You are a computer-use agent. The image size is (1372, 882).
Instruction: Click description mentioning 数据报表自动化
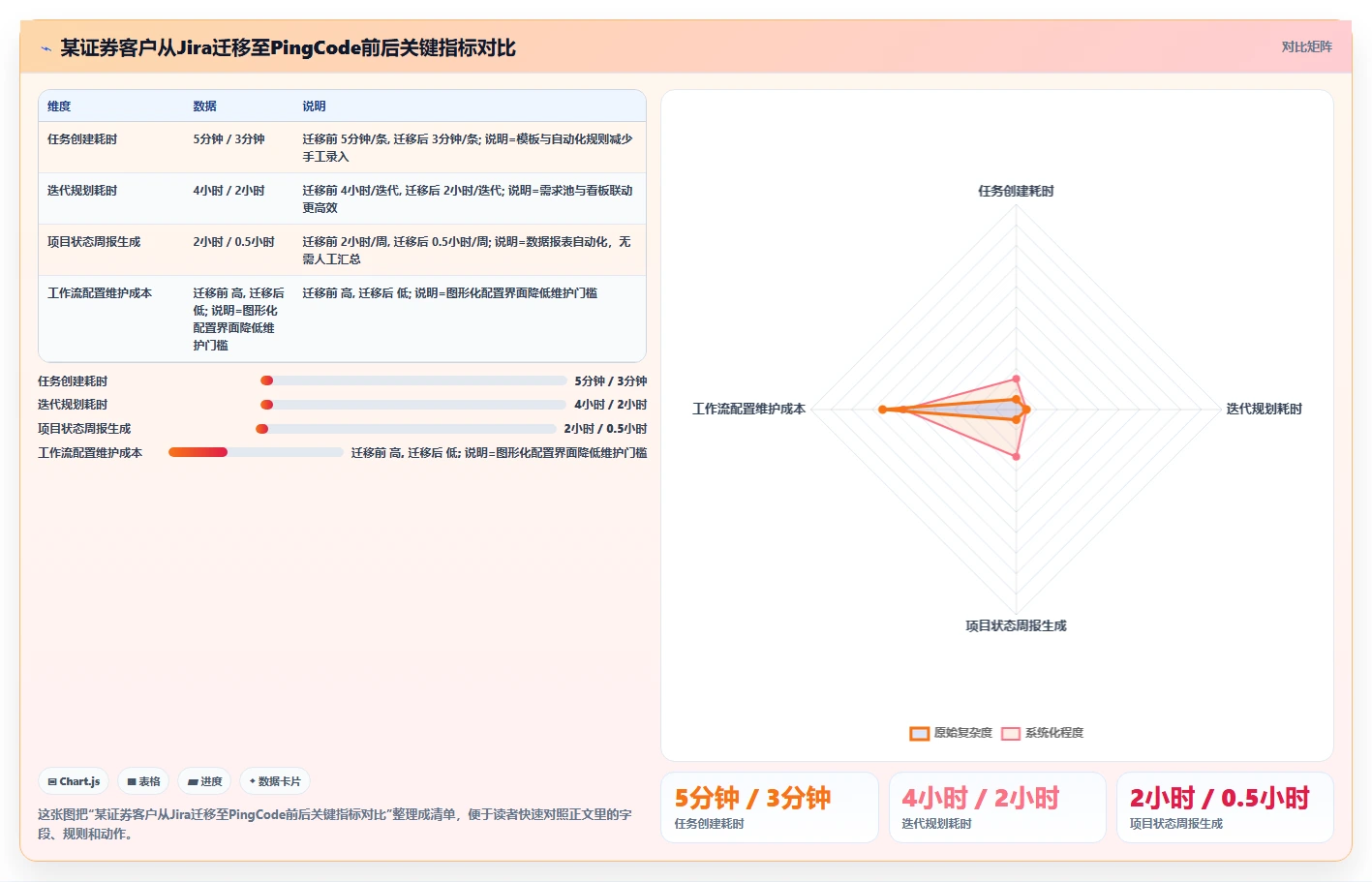tap(468, 251)
